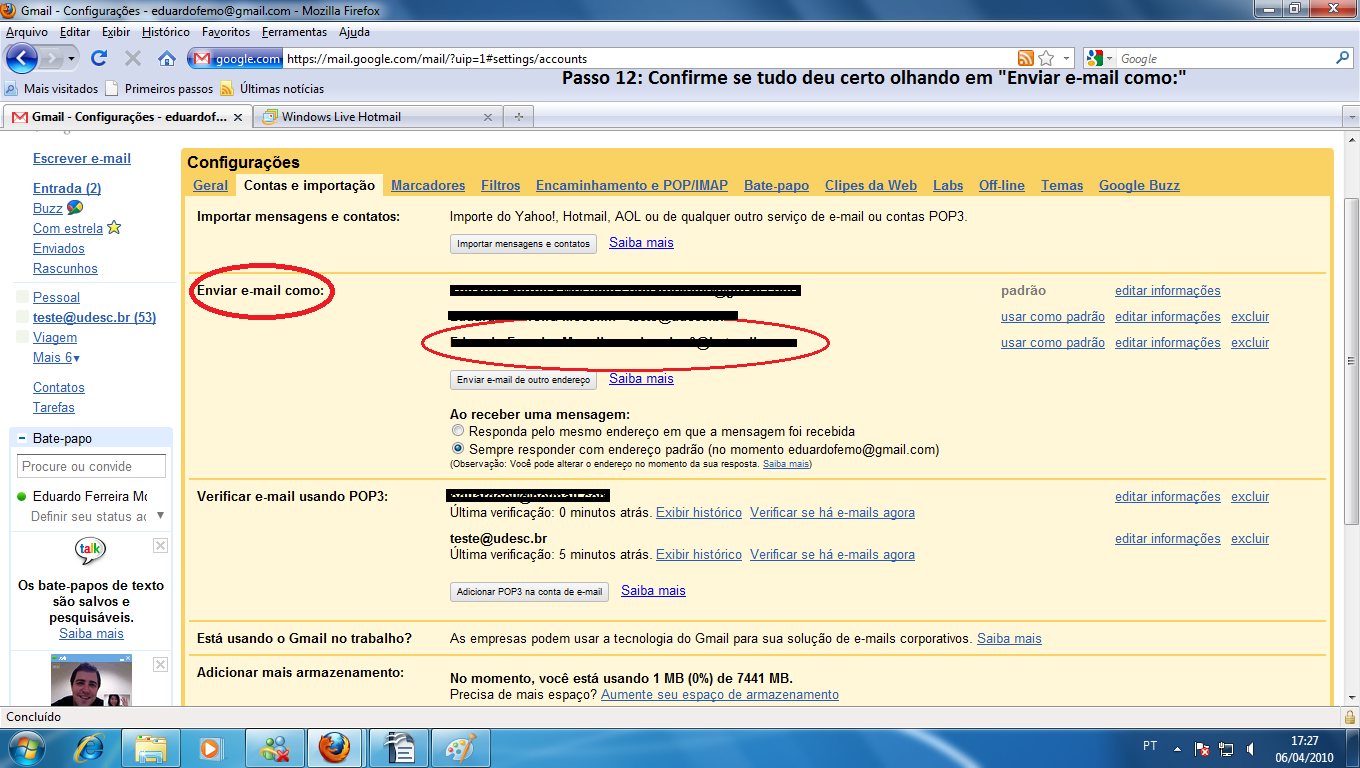Screen dimensions: 1360x768
Task: Select Sempre responder com endereço padrão option
Action: tap(458, 449)
